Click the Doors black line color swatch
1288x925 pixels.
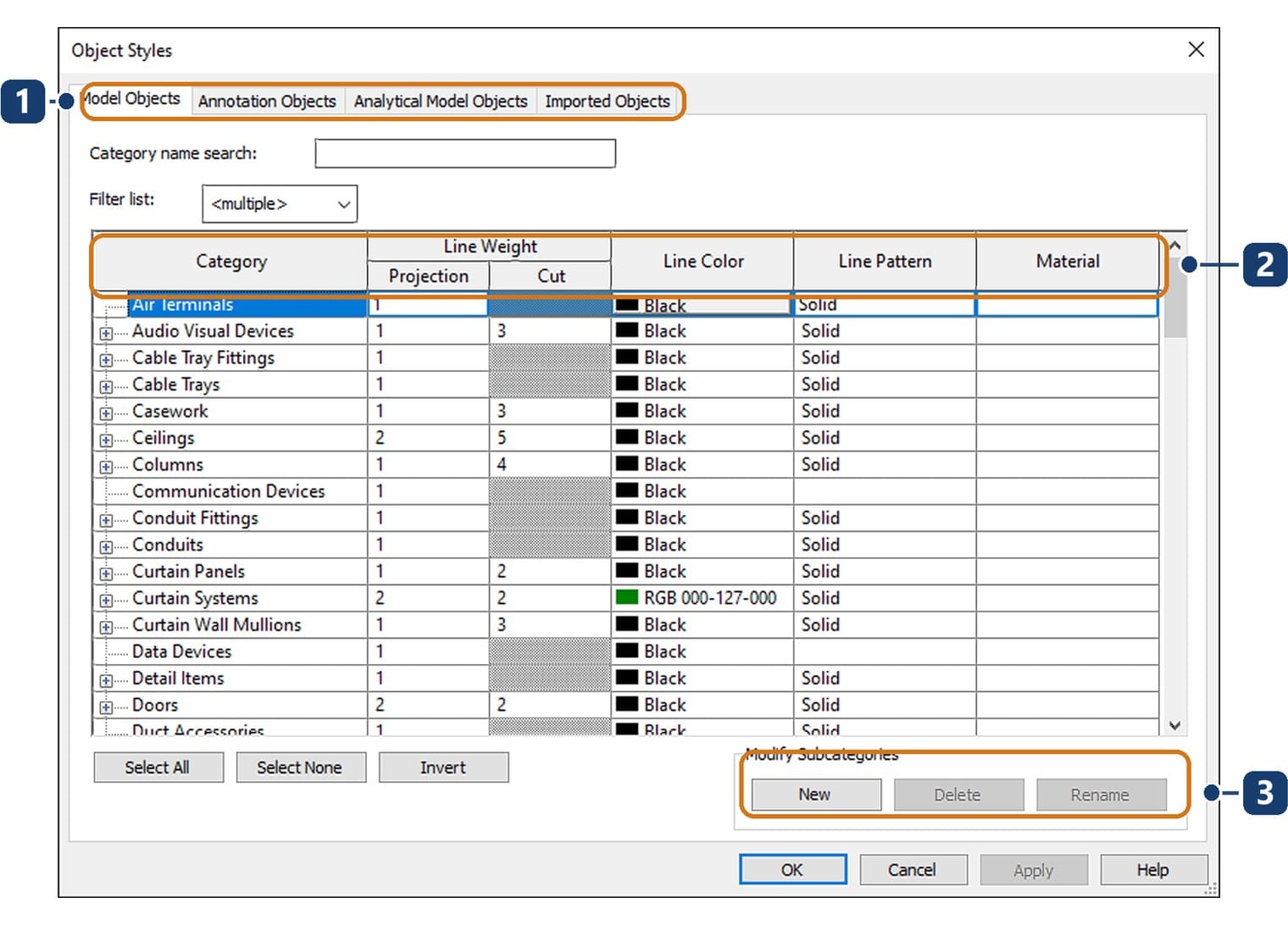click(627, 705)
